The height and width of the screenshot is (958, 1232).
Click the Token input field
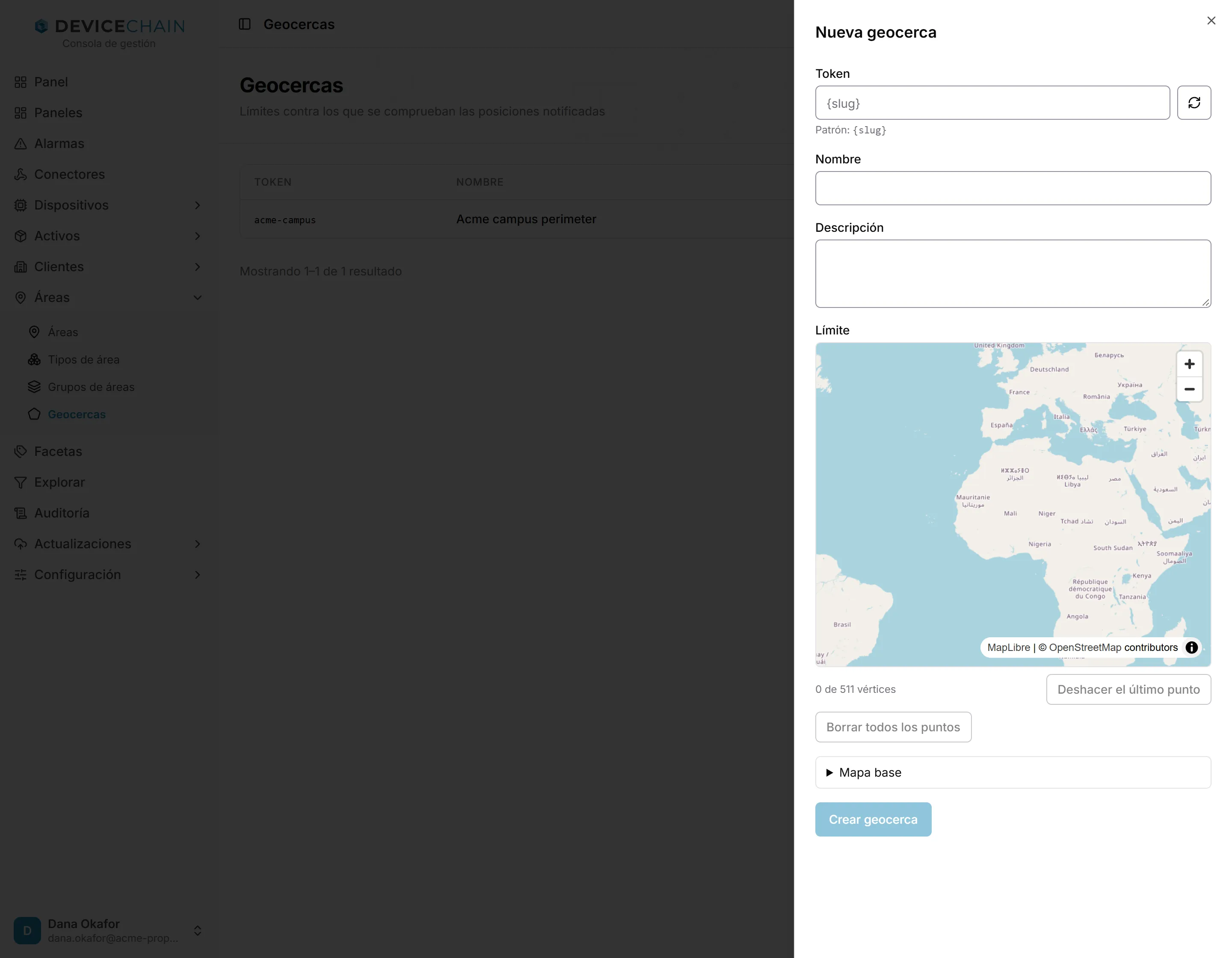(992, 103)
